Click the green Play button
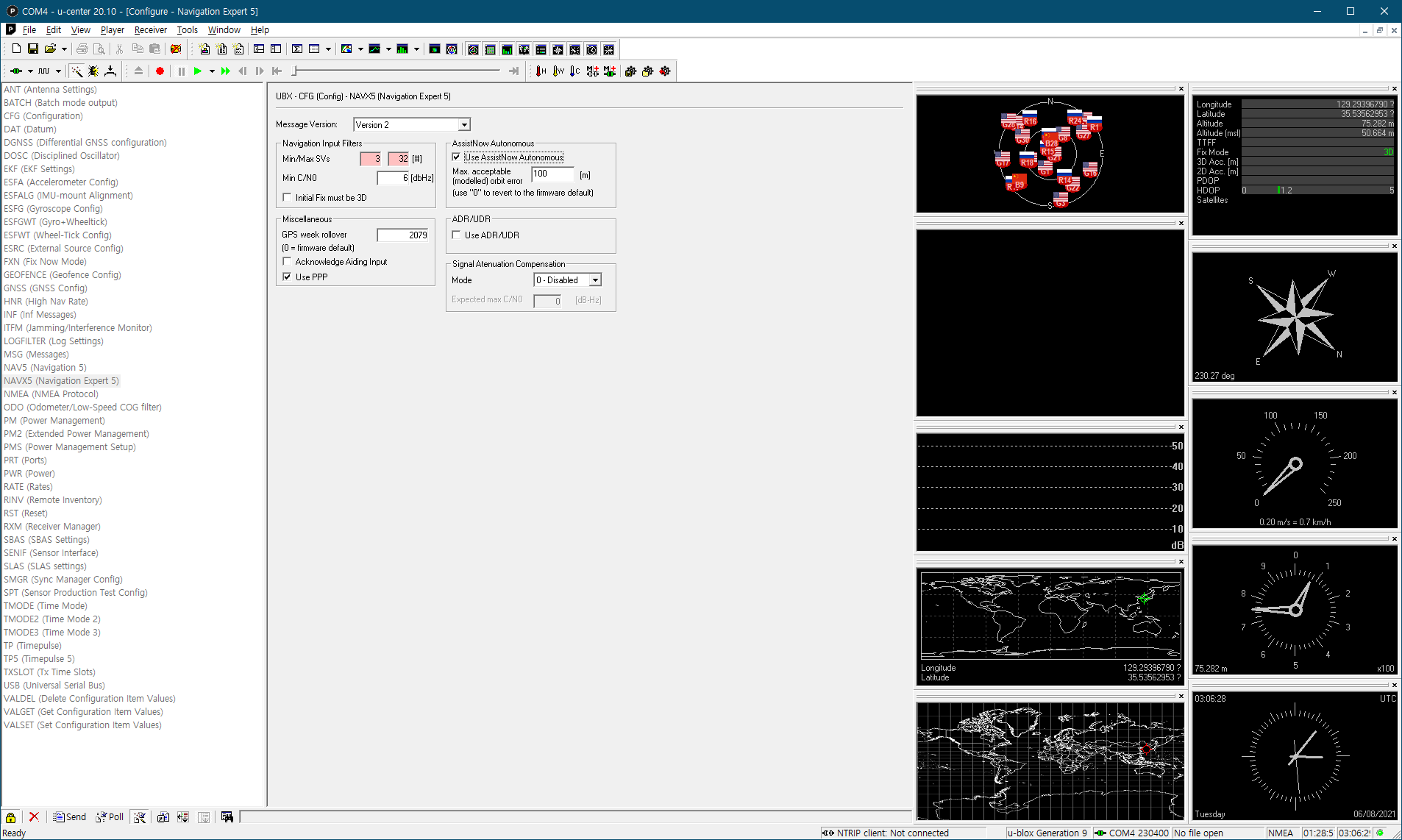The width and height of the screenshot is (1402, 840). [197, 71]
